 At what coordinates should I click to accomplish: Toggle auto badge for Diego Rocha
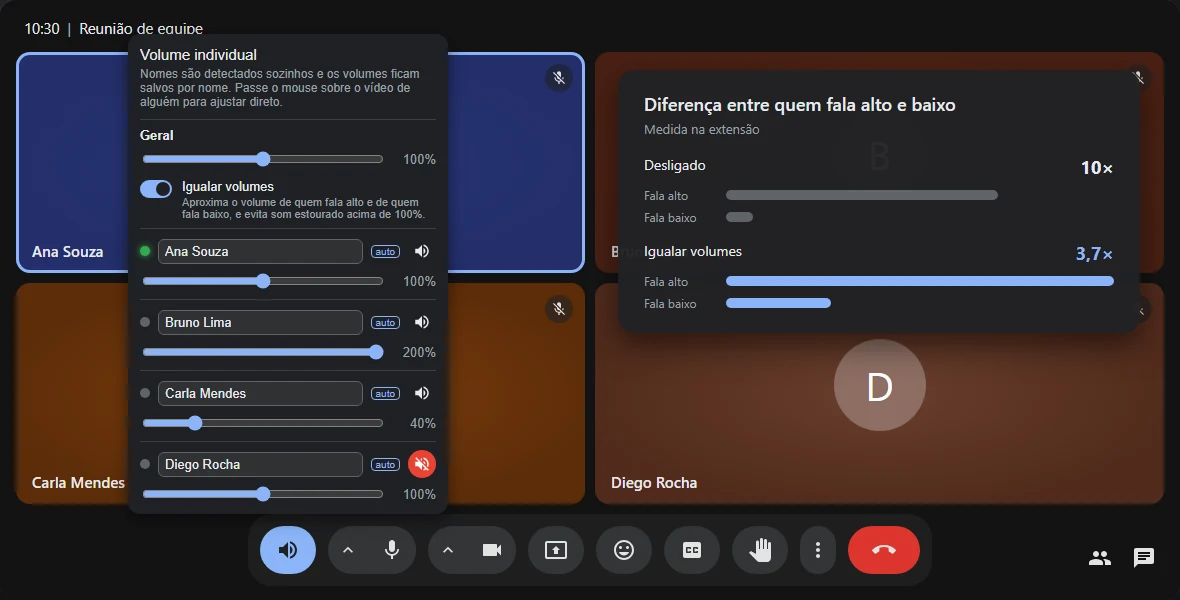point(385,464)
